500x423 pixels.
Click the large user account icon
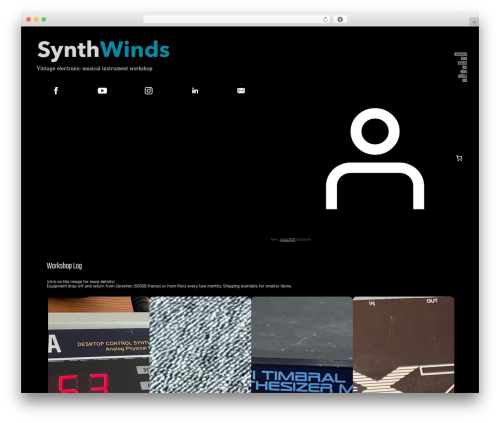375,159
